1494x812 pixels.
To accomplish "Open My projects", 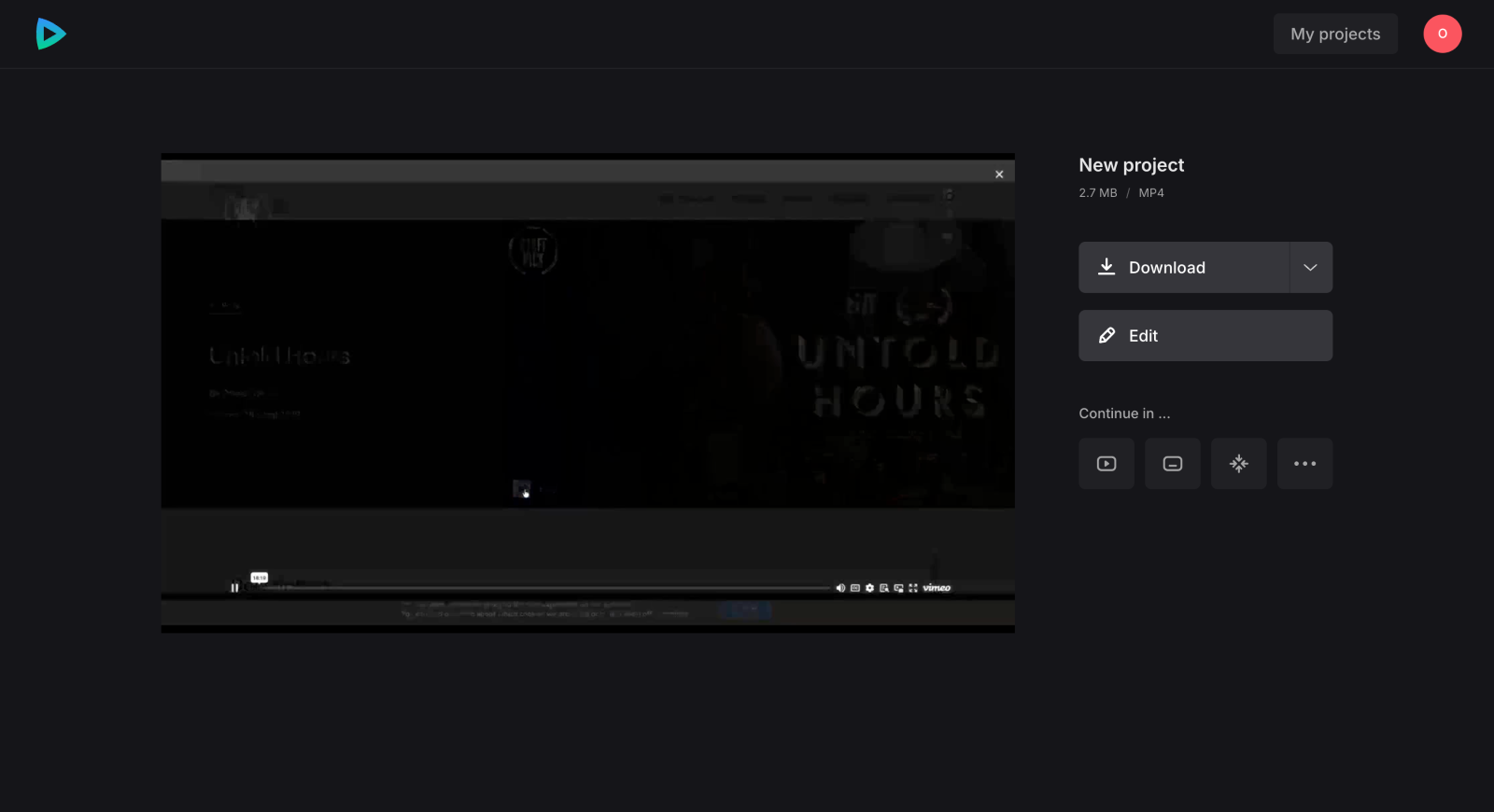I will pyautogui.click(x=1334, y=34).
